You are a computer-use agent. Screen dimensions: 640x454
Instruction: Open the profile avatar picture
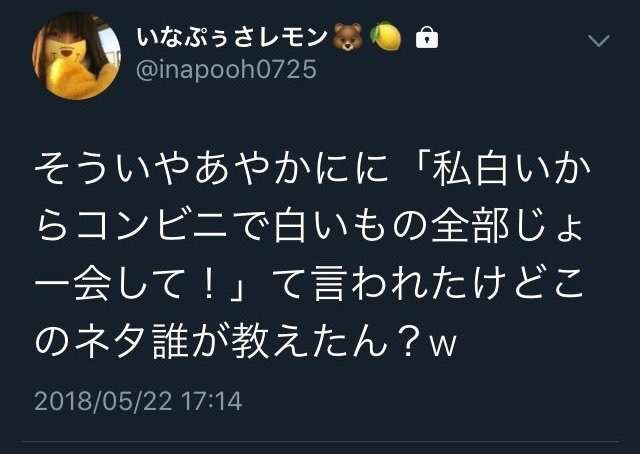point(76,56)
